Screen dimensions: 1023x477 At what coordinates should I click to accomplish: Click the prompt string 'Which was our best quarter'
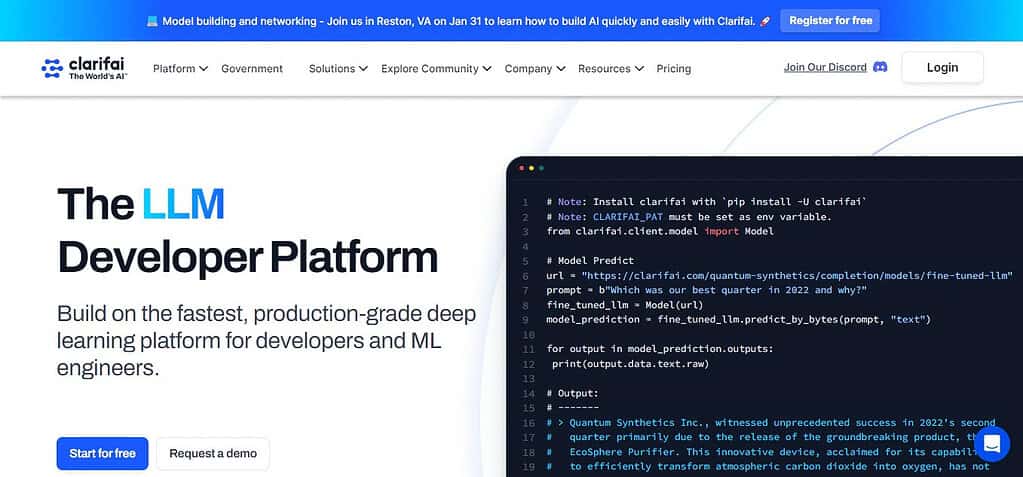click(736, 290)
